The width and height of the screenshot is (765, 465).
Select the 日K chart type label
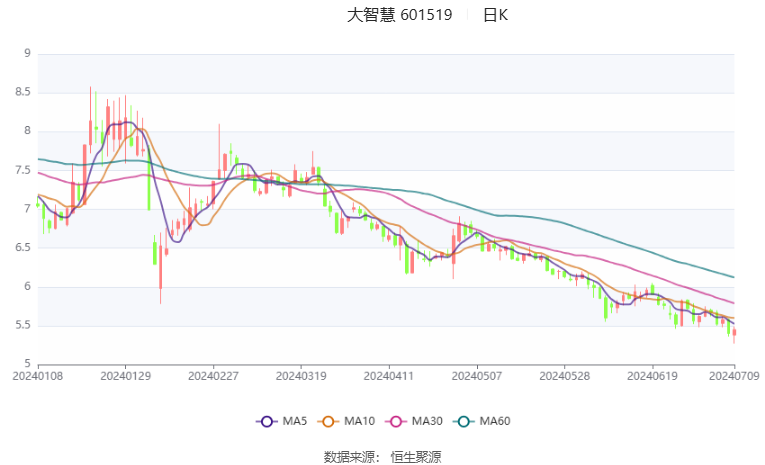coord(495,15)
